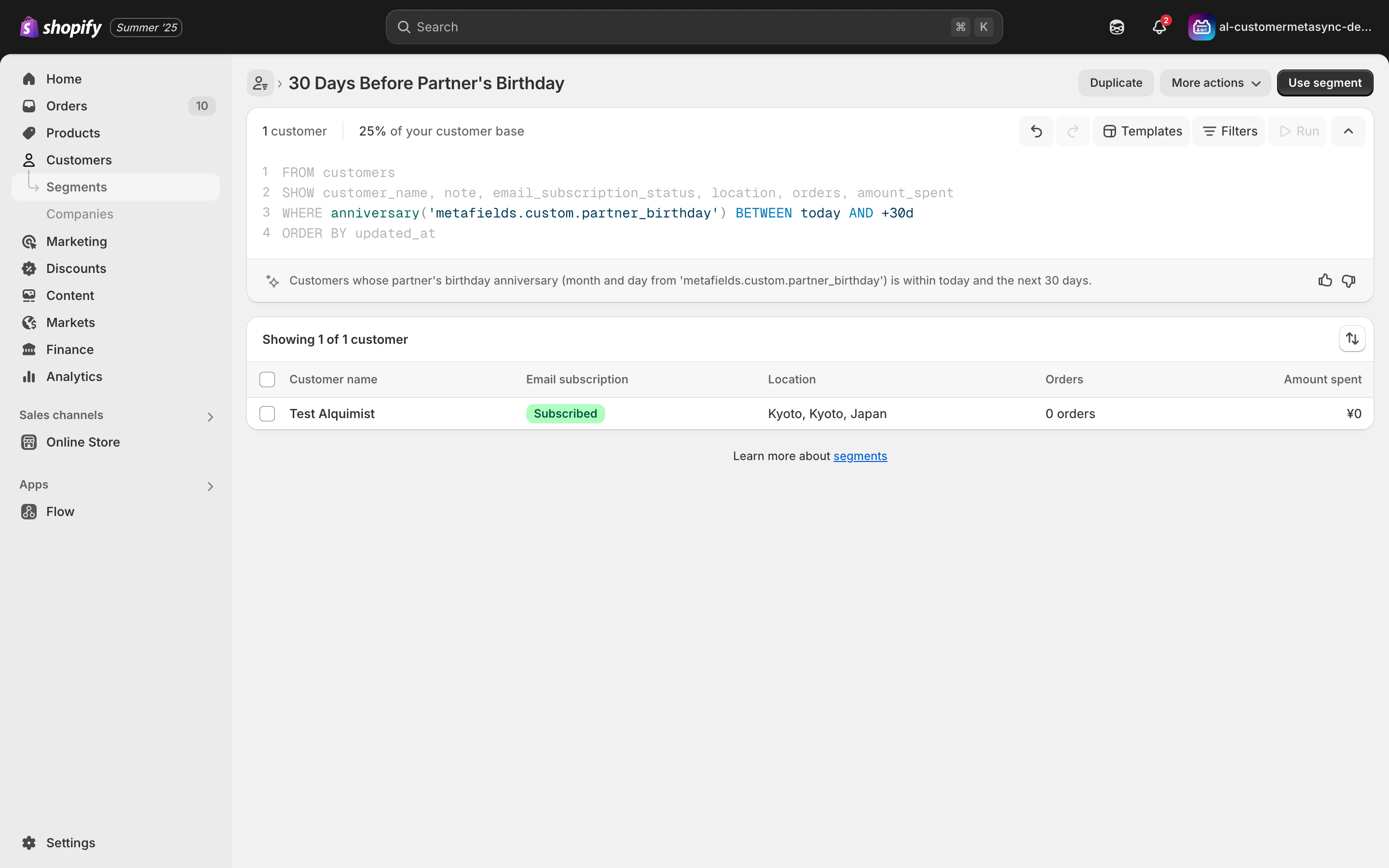The height and width of the screenshot is (868, 1389).
Task: Click the Shopify logo
Action: pos(60,27)
